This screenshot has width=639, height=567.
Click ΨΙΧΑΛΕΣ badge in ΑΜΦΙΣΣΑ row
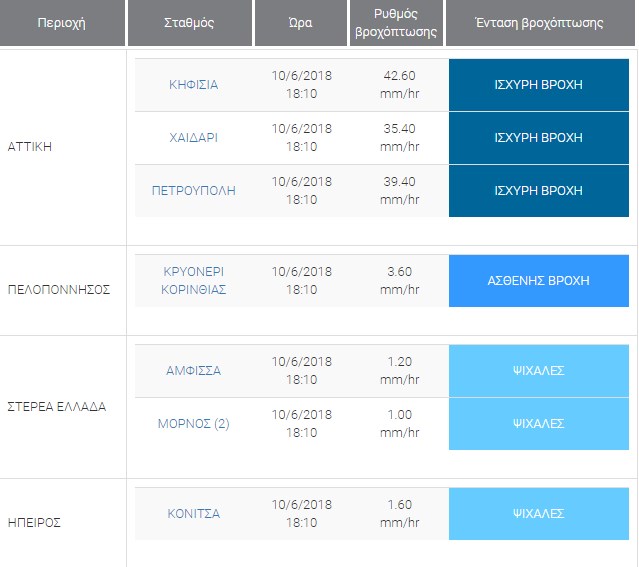point(539,371)
